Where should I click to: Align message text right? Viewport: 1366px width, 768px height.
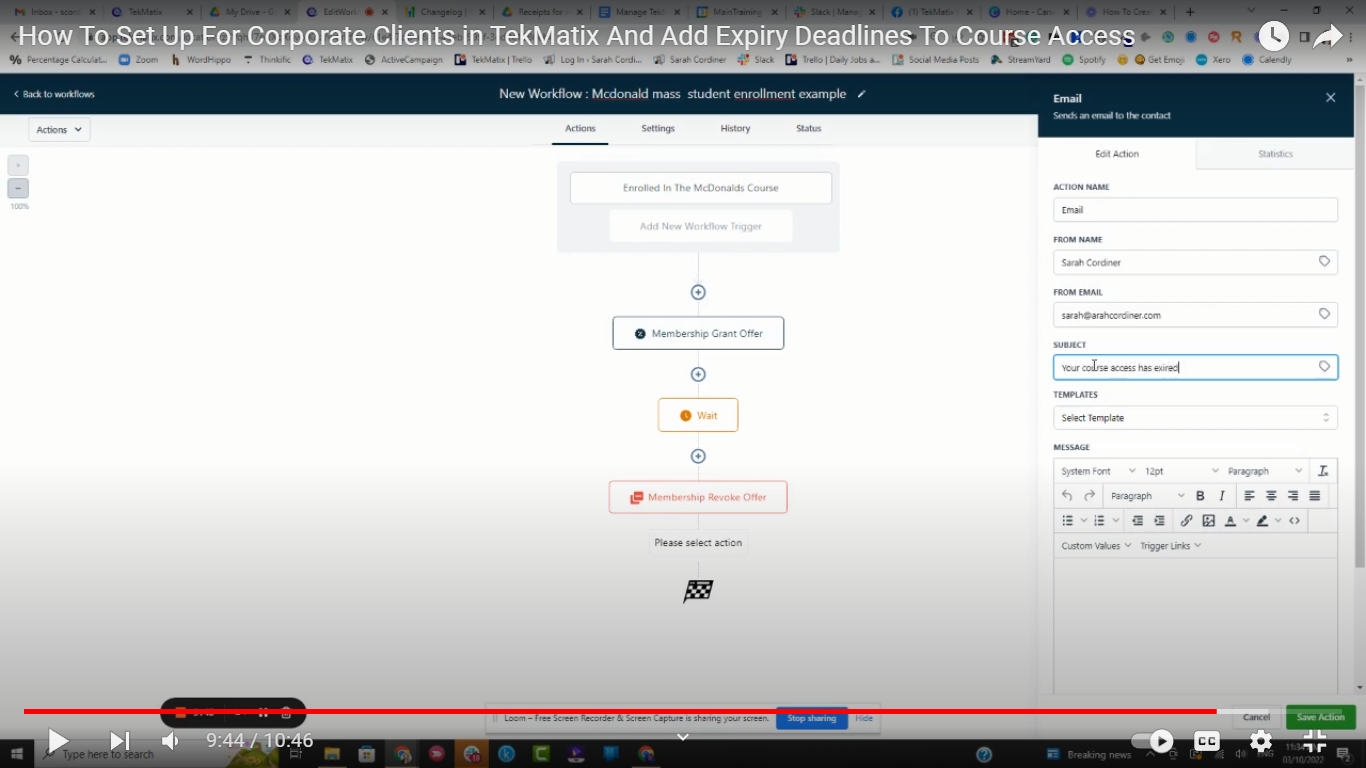pos(1293,496)
